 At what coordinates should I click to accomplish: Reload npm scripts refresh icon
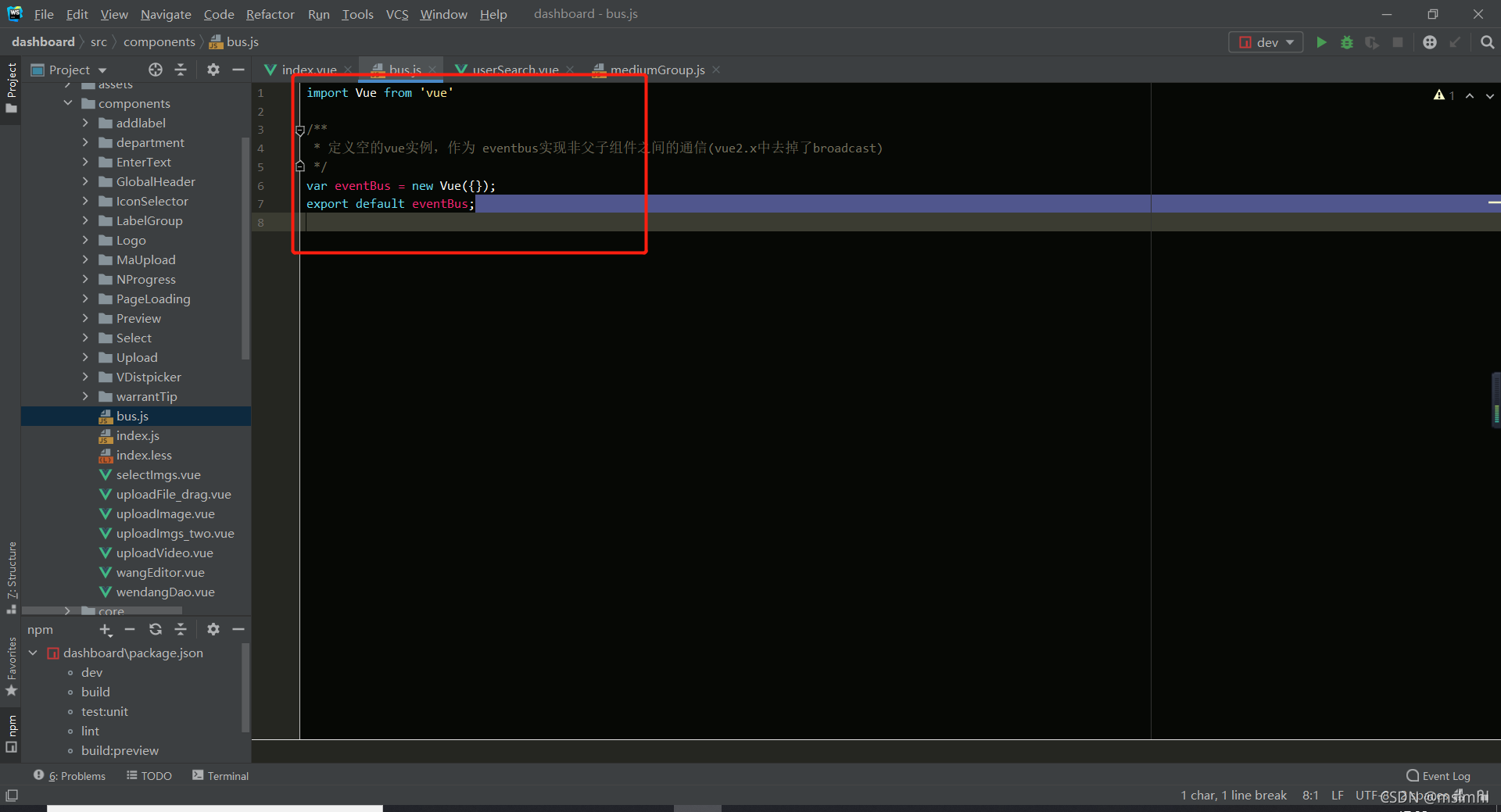point(156,629)
